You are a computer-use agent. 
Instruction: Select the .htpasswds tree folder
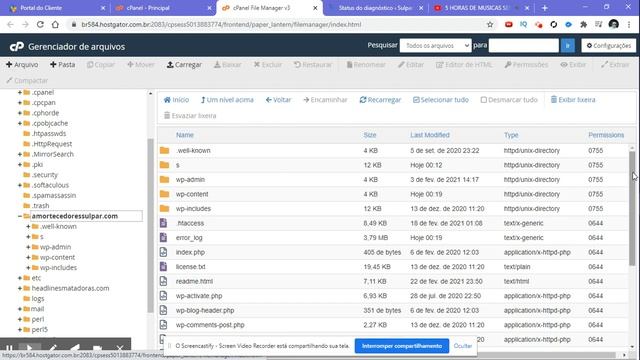(49, 133)
